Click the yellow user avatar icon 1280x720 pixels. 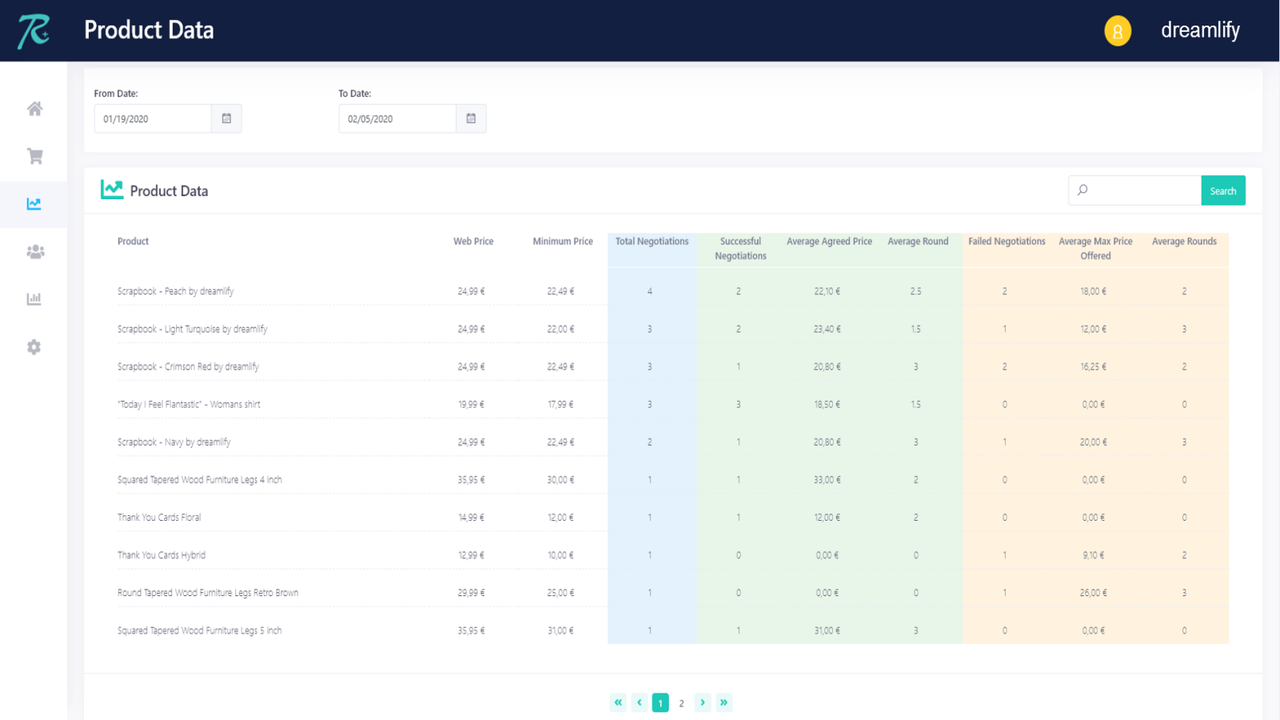(x=1117, y=31)
